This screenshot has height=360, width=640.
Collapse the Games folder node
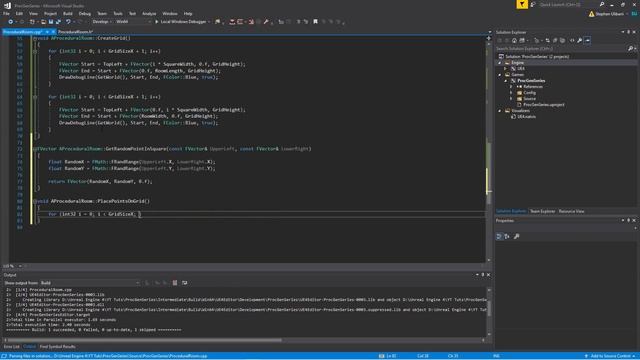coord(500,75)
